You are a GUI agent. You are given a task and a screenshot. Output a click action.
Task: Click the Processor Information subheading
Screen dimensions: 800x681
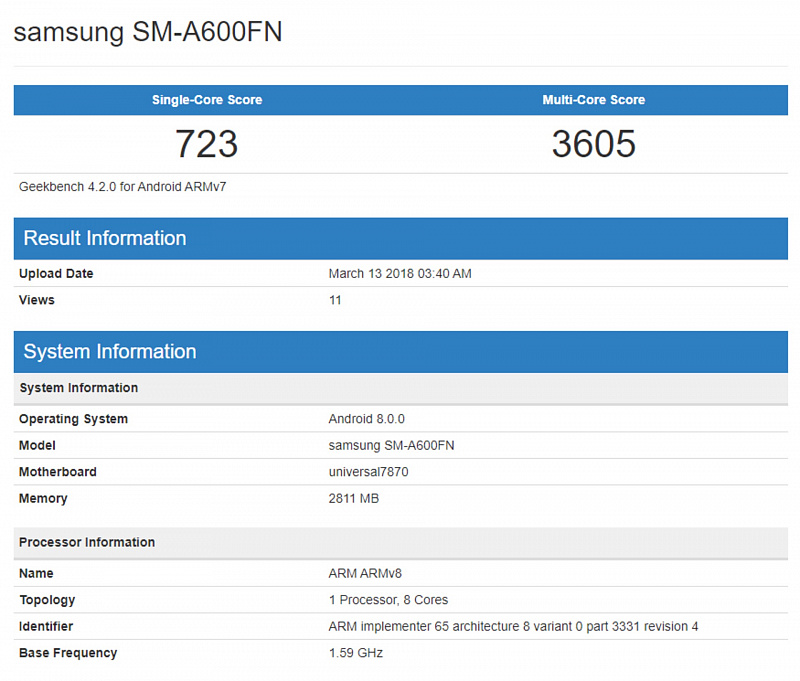click(x=87, y=542)
